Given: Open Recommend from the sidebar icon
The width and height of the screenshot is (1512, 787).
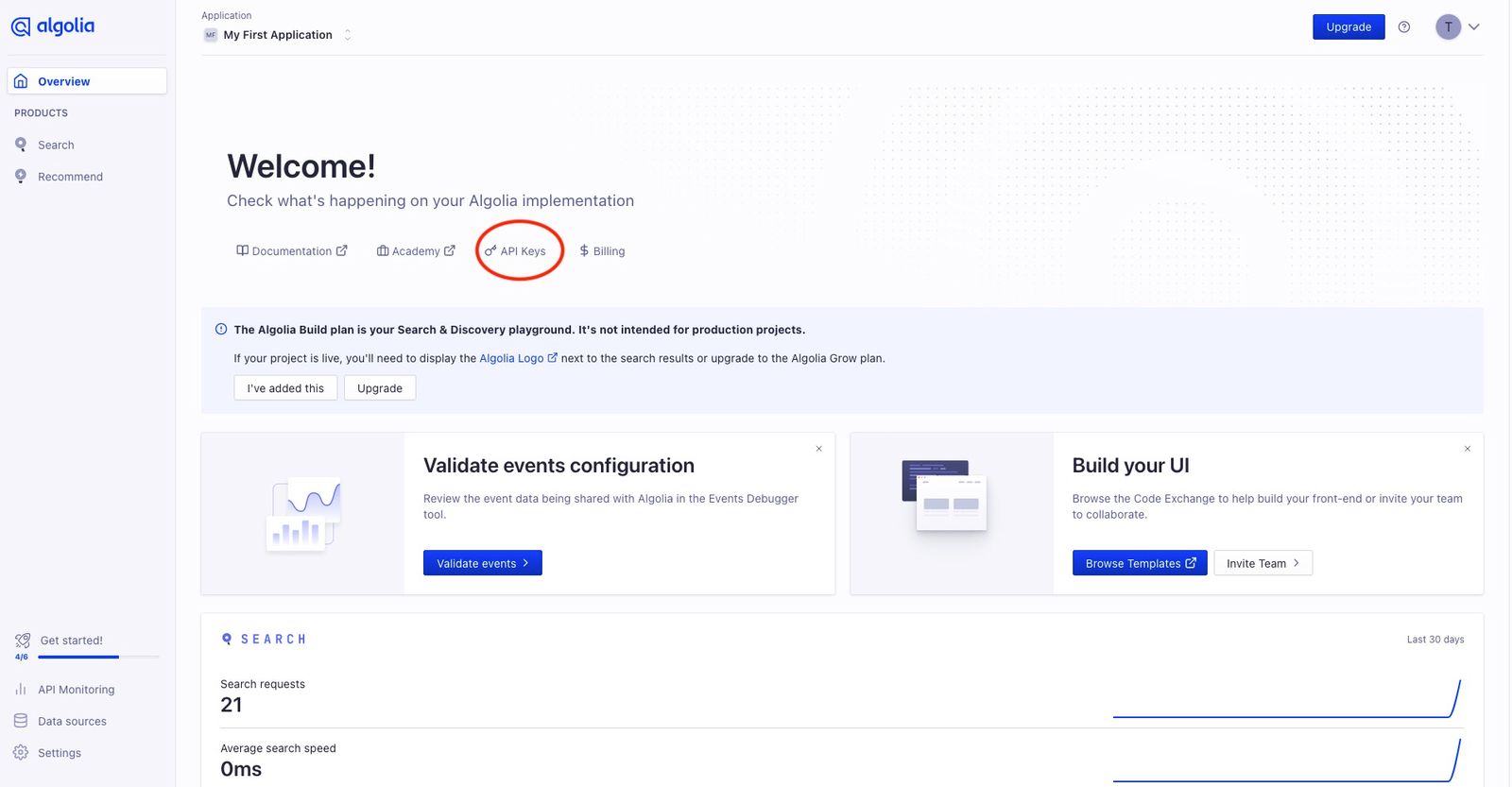Looking at the screenshot, I should click(x=21, y=176).
